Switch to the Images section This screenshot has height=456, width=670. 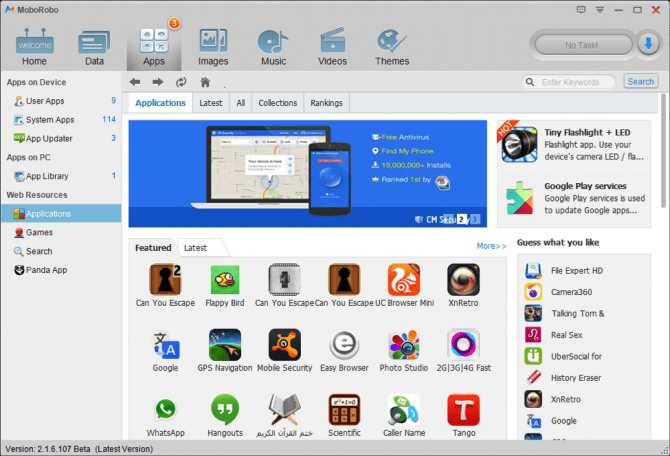(213, 47)
